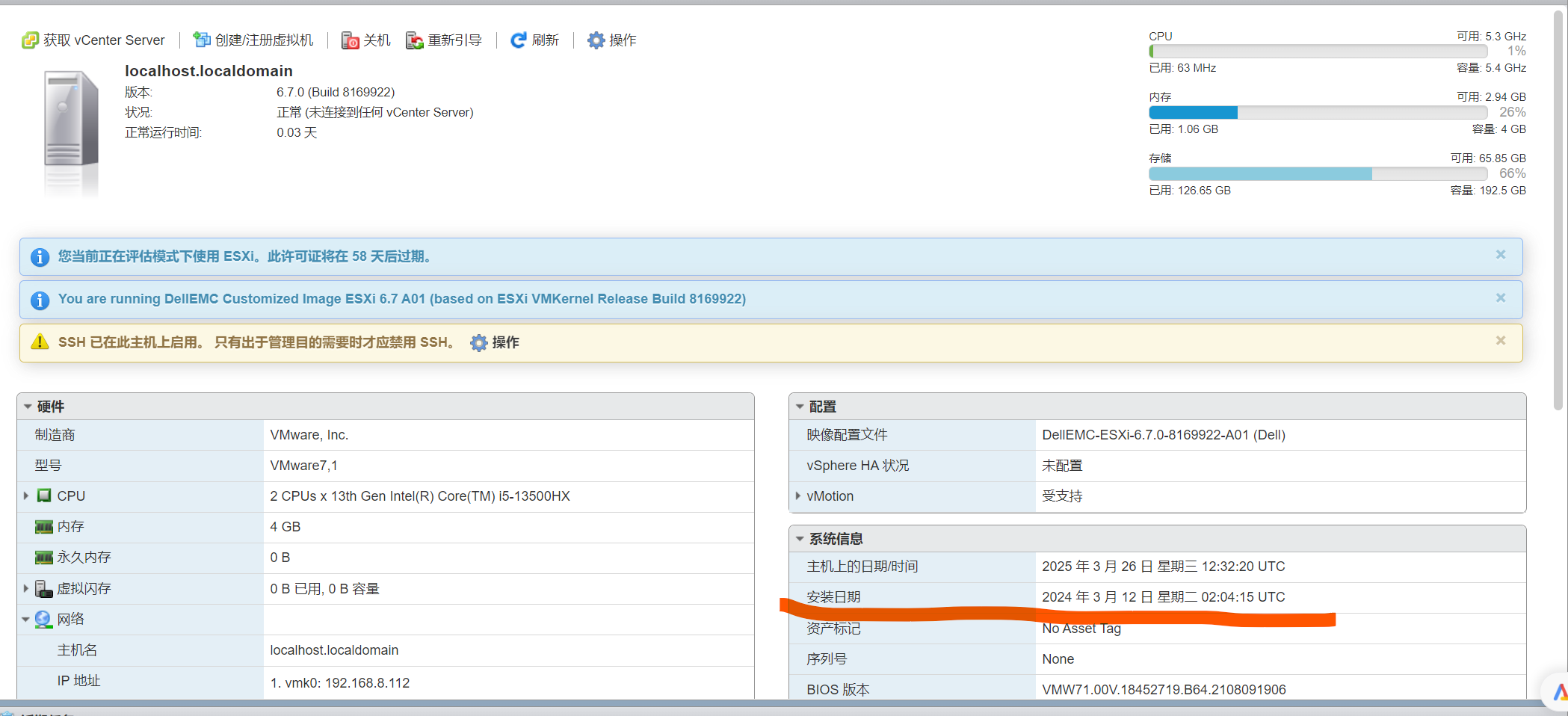Click the localhost.localdomain host title
The image size is (1568, 716).
coord(209,71)
